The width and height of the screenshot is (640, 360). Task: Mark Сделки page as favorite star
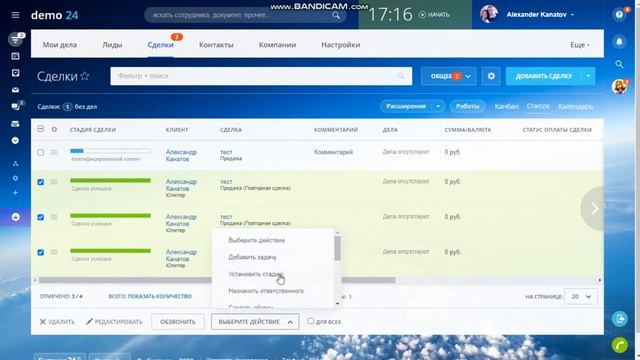(x=85, y=76)
